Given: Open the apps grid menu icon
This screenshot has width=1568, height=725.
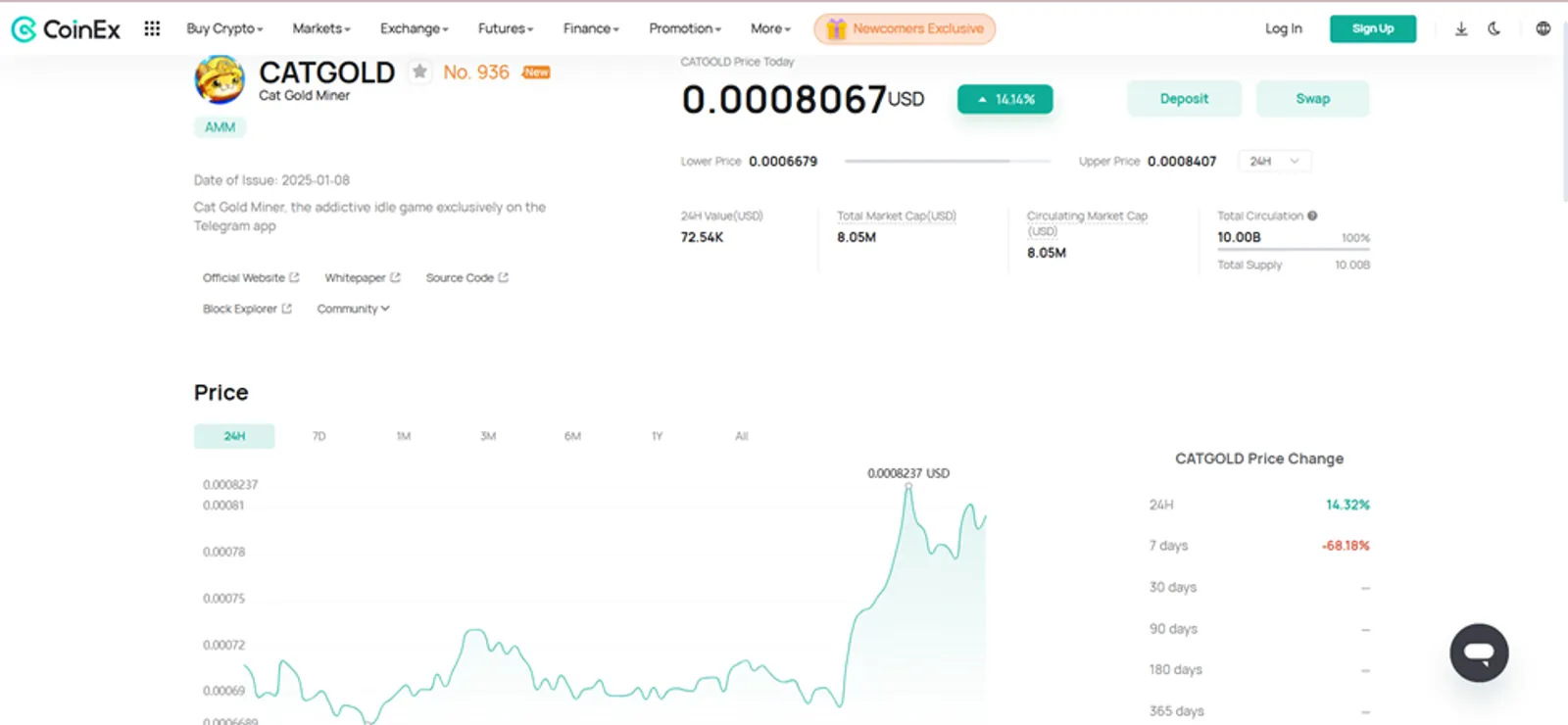Looking at the screenshot, I should coord(152,28).
